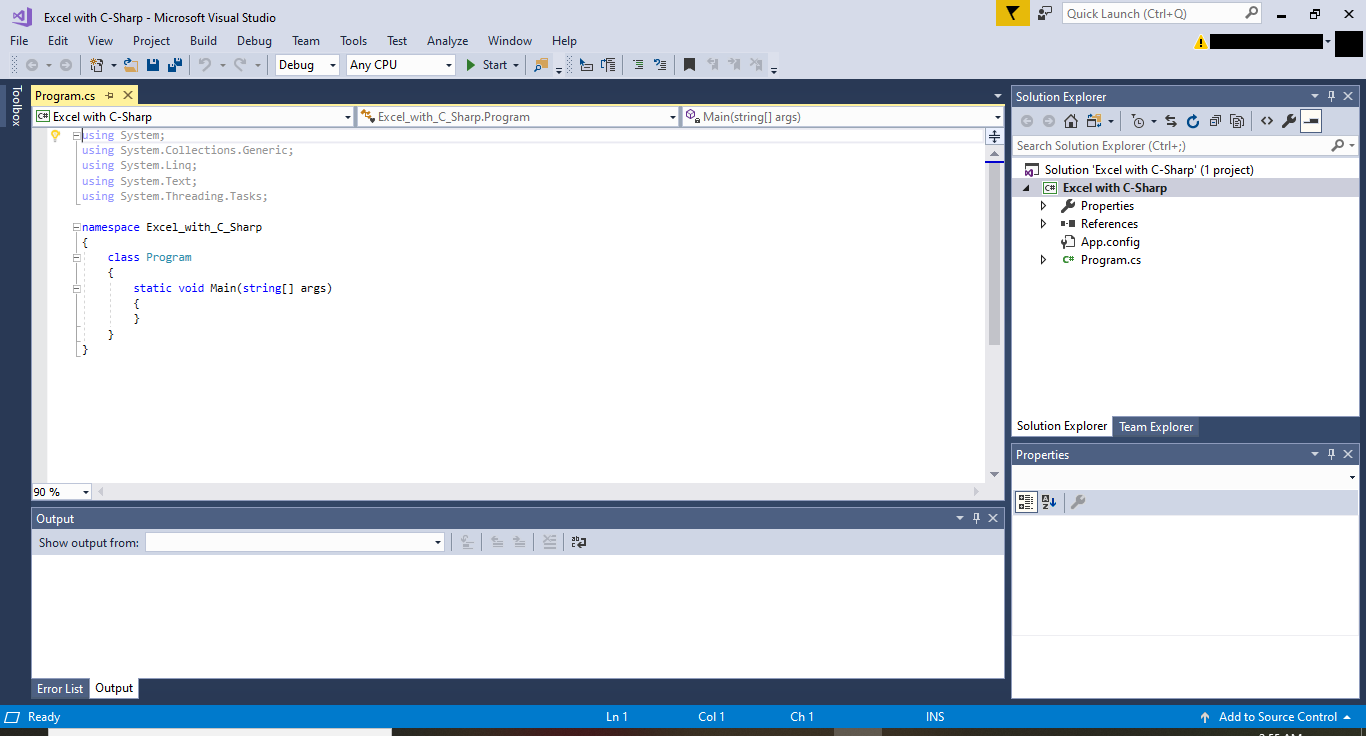Open the Show output from dropdown
Screen dimensions: 1366x736
[295, 542]
